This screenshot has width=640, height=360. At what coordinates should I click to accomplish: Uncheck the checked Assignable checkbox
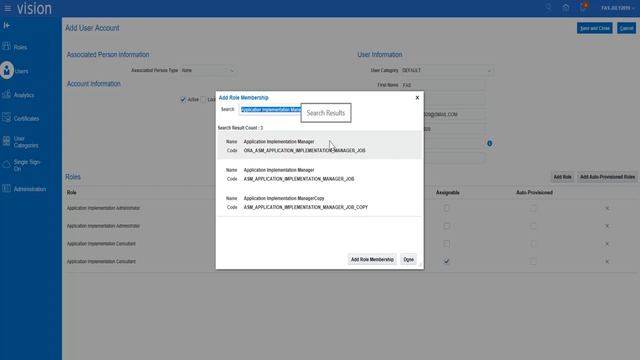[x=447, y=261]
